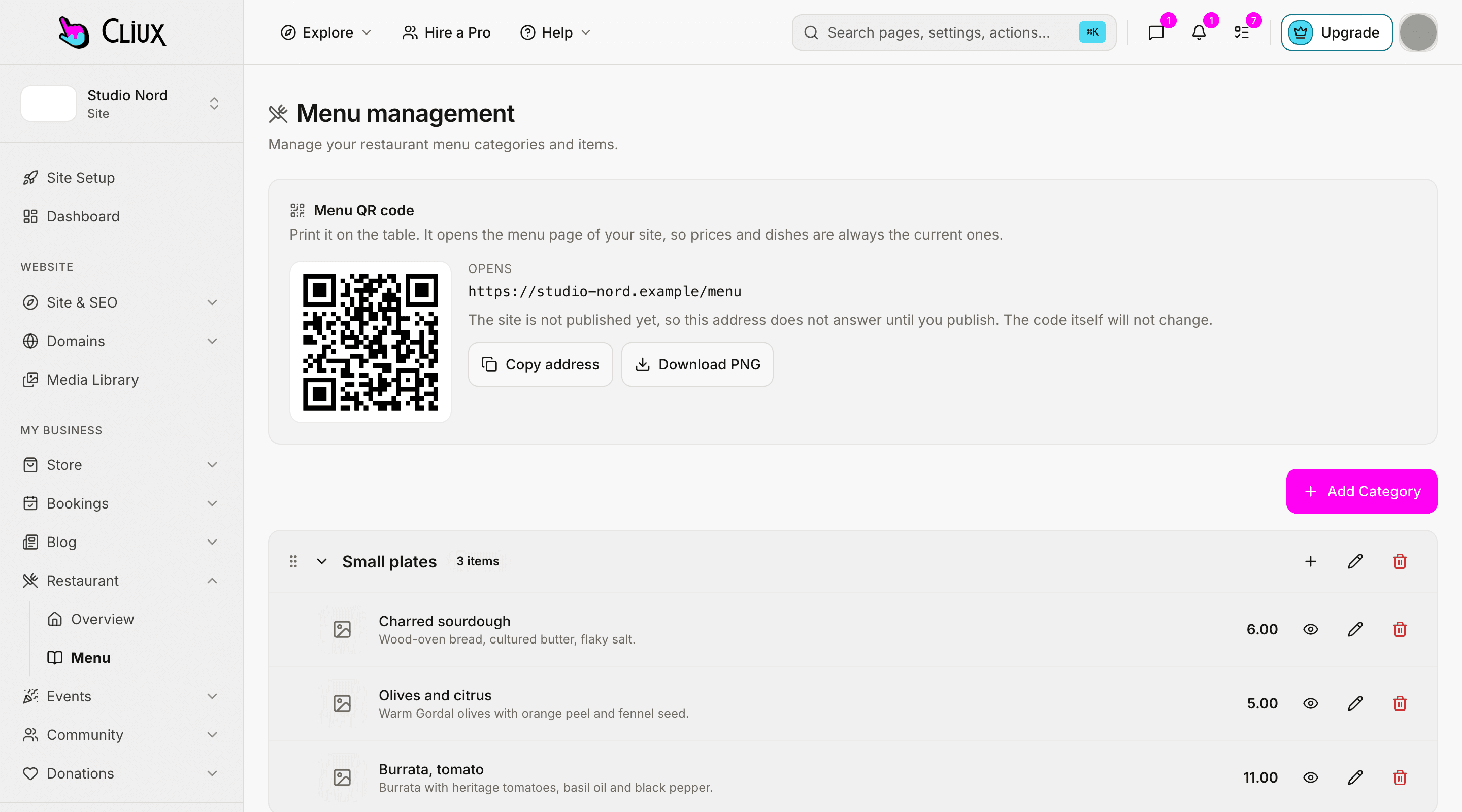Click the menu URL https://studio-nord.example/menu
Image resolution: width=1462 pixels, height=812 pixels.
click(605, 291)
